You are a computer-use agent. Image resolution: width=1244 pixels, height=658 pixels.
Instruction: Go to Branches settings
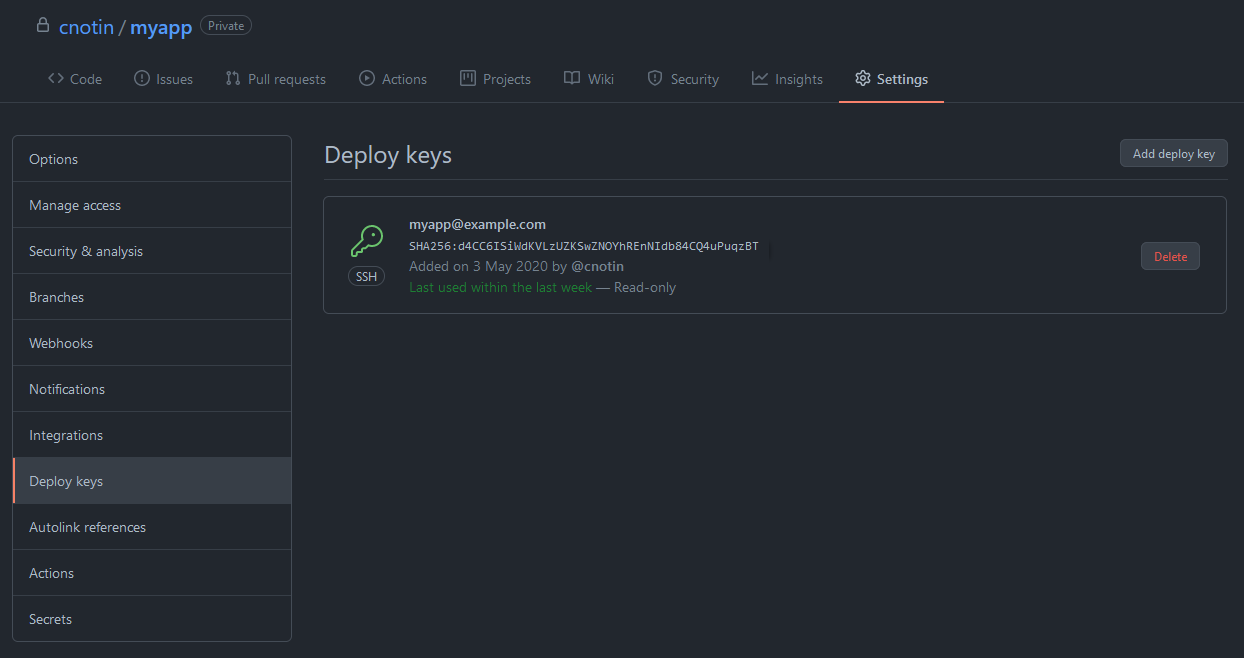pyautogui.click(x=152, y=297)
